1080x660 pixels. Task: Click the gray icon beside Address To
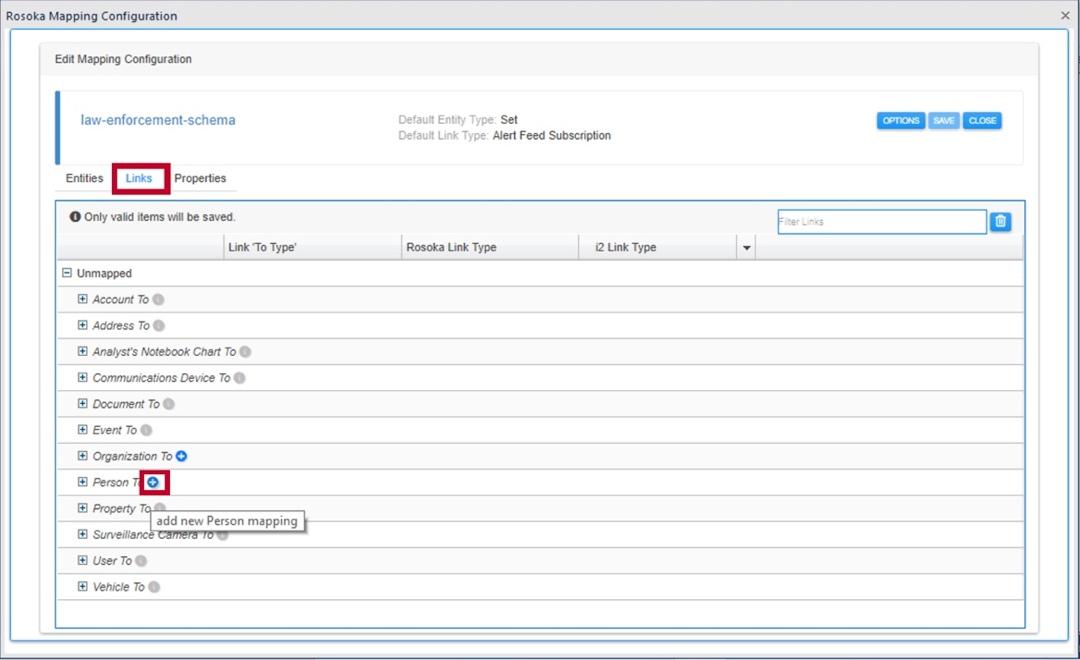[x=159, y=325]
